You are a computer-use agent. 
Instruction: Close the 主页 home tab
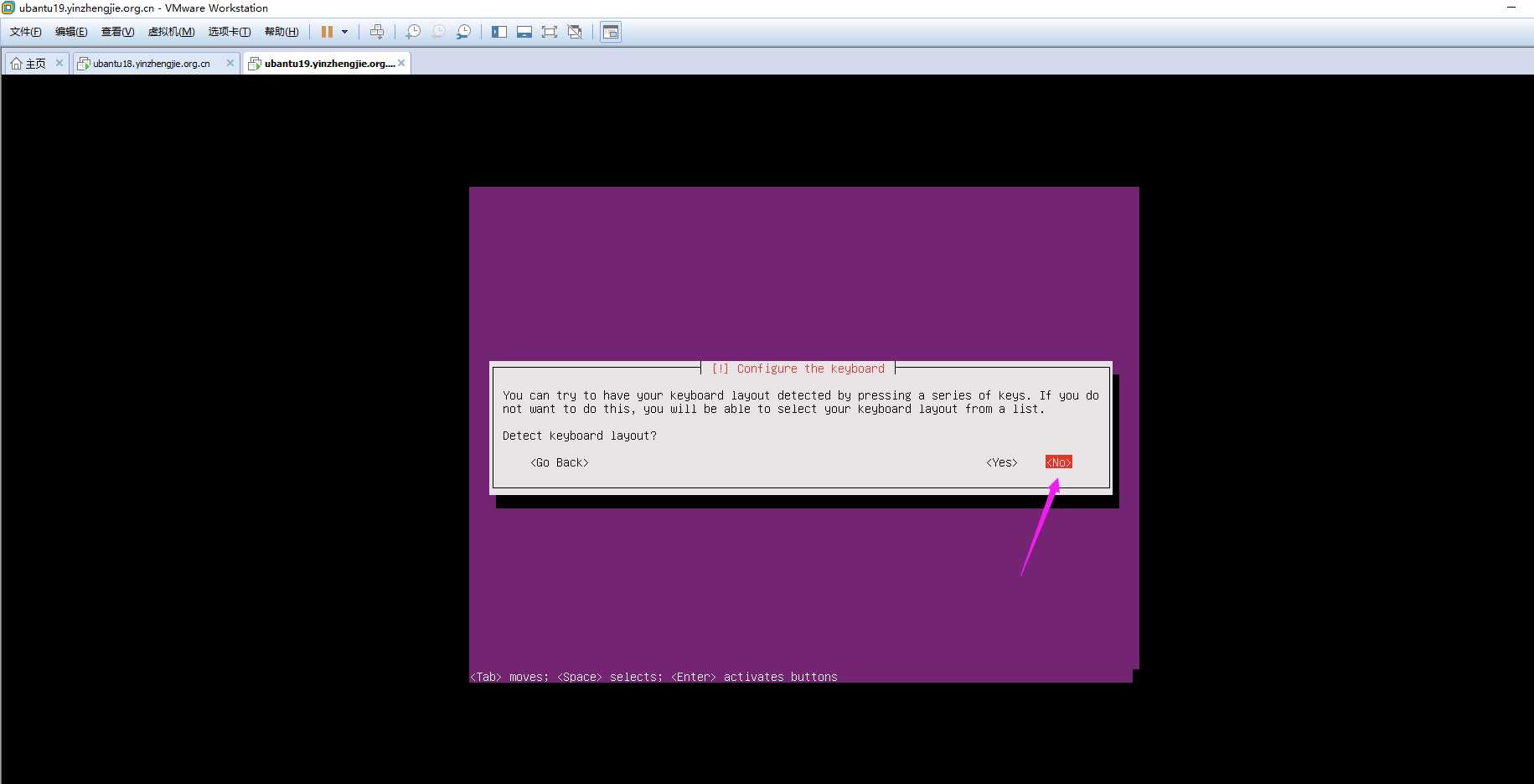pyautogui.click(x=59, y=63)
